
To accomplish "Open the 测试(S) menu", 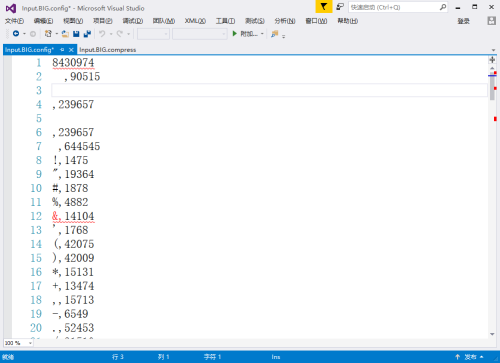I will pos(255,21).
